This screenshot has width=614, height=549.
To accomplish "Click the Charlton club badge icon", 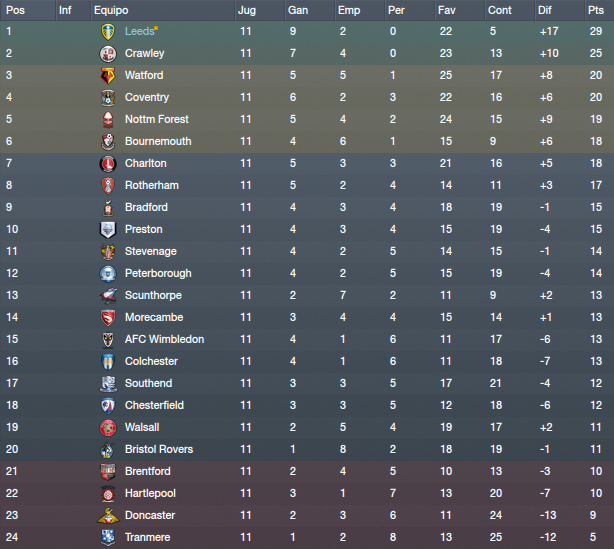I will (108, 164).
